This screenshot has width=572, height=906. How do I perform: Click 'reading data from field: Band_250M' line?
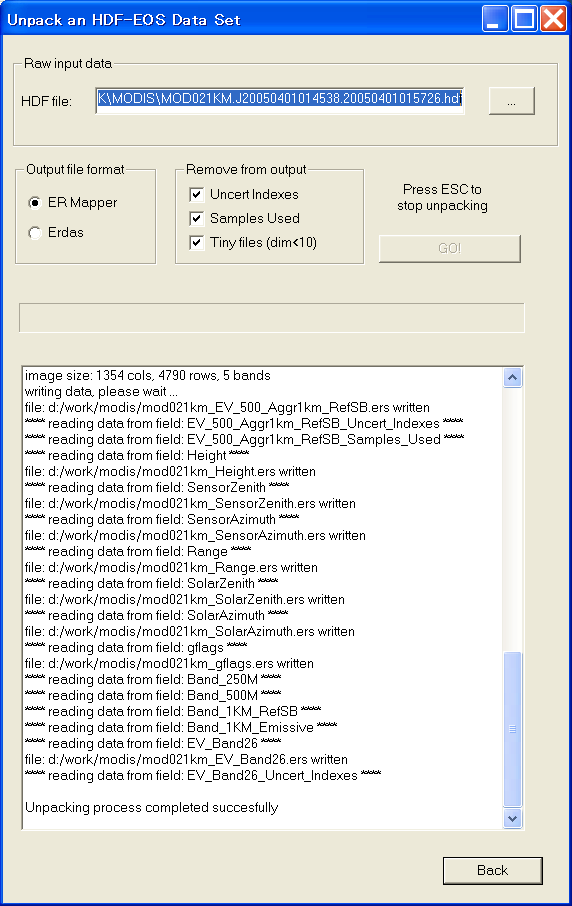(153, 680)
